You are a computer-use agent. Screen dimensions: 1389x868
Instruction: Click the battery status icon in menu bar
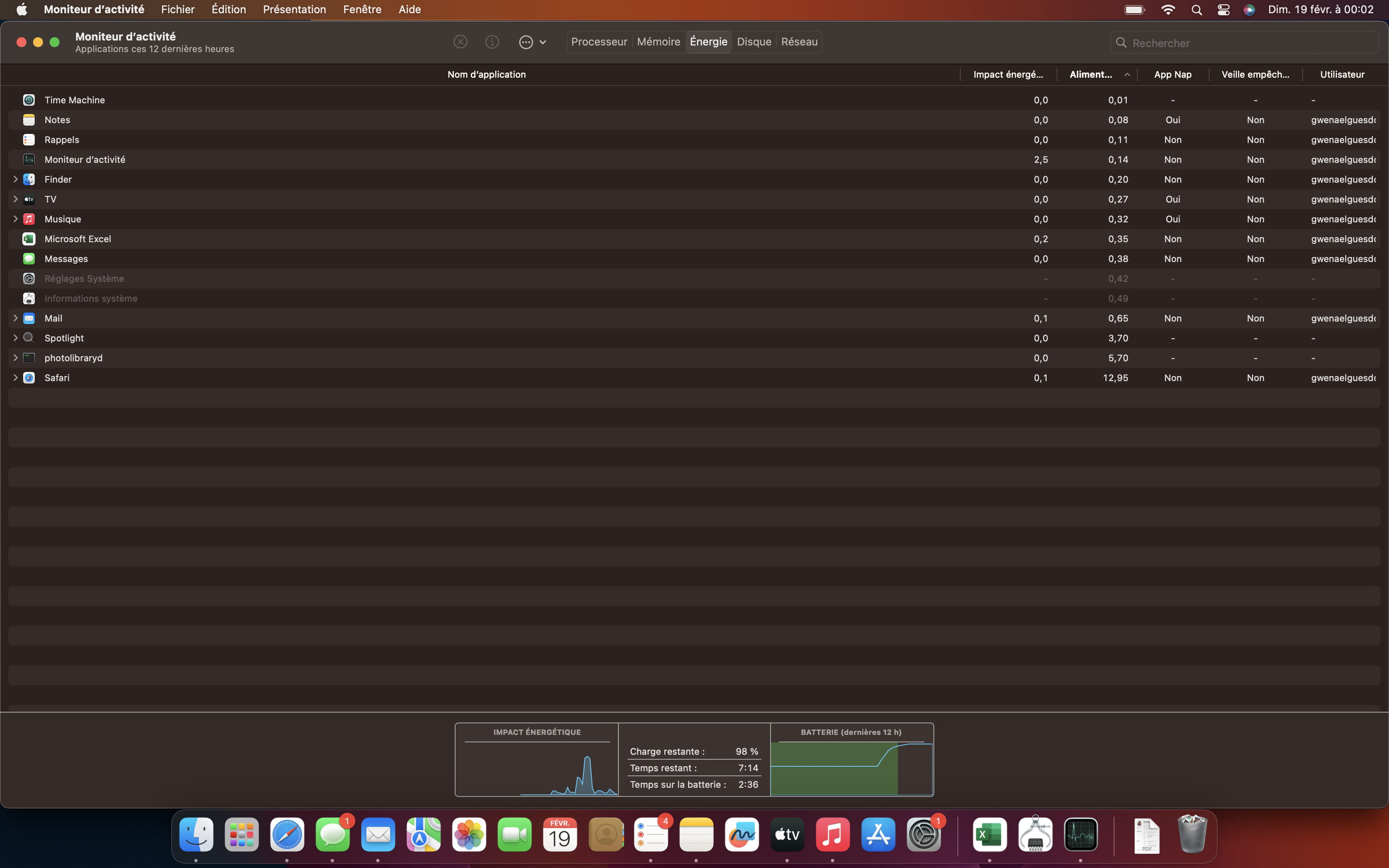click(x=1134, y=9)
